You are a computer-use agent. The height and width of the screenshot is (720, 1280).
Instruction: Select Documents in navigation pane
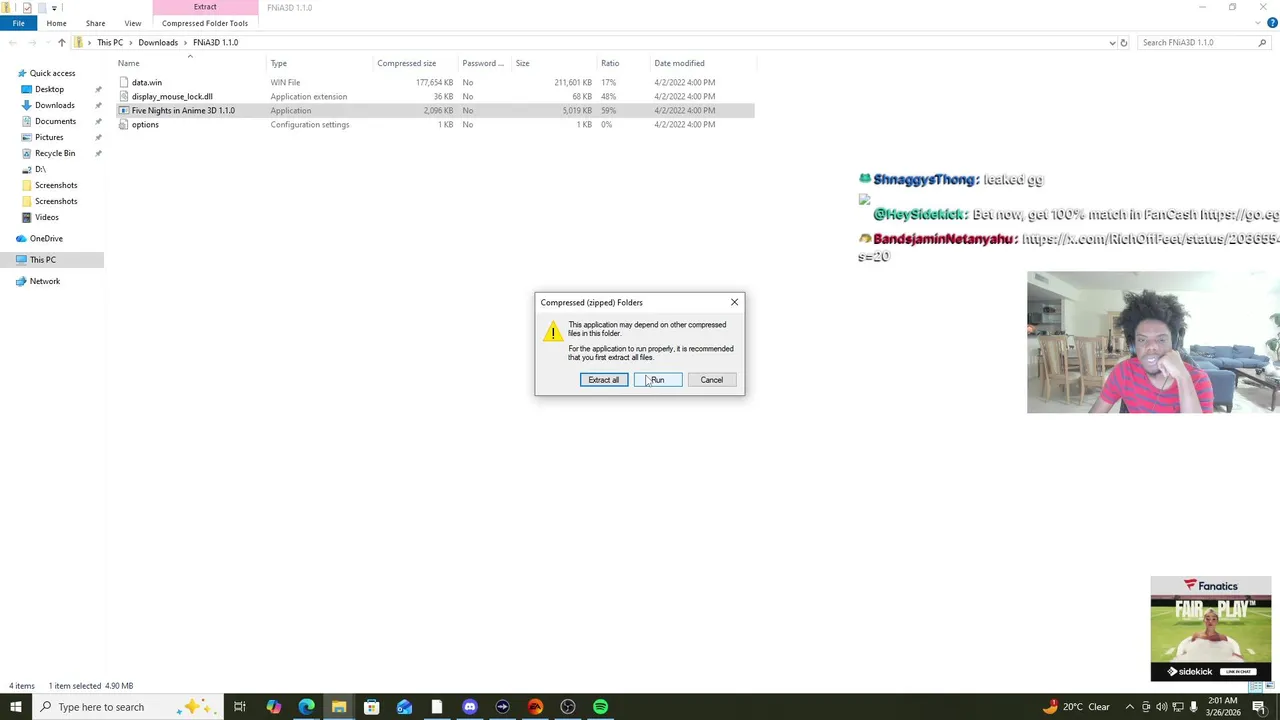pyautogui.click(x=55, y=121)
